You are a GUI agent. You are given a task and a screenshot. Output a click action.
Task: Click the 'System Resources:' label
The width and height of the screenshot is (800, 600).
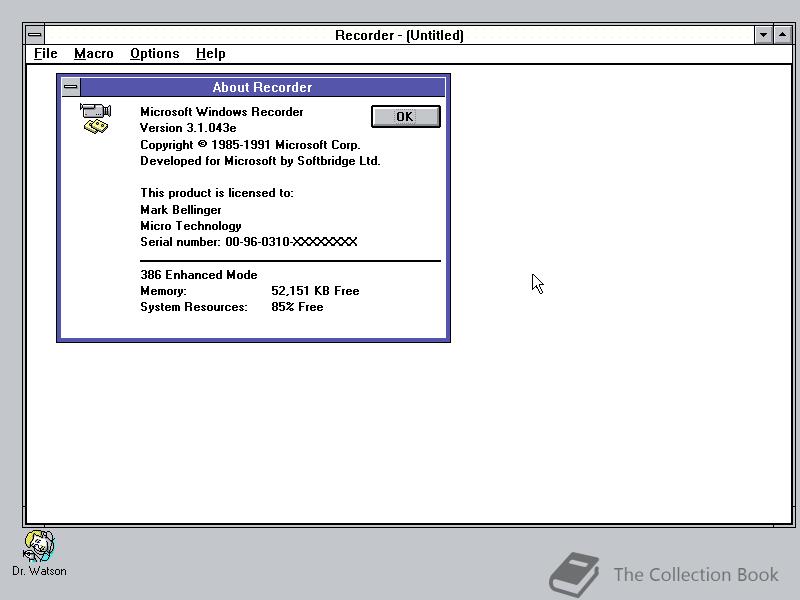click(x=194, y=307)
